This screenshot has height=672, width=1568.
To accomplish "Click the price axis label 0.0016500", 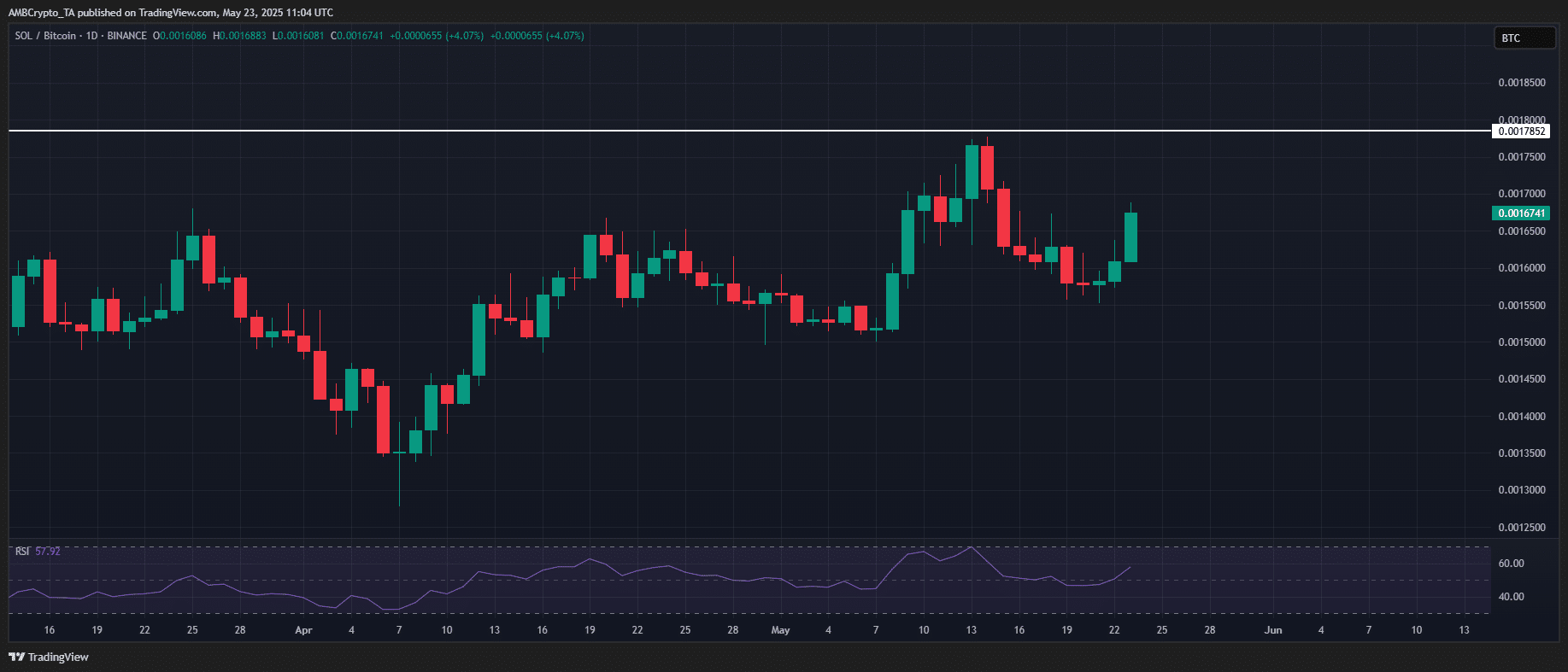I will point(1522,231).
